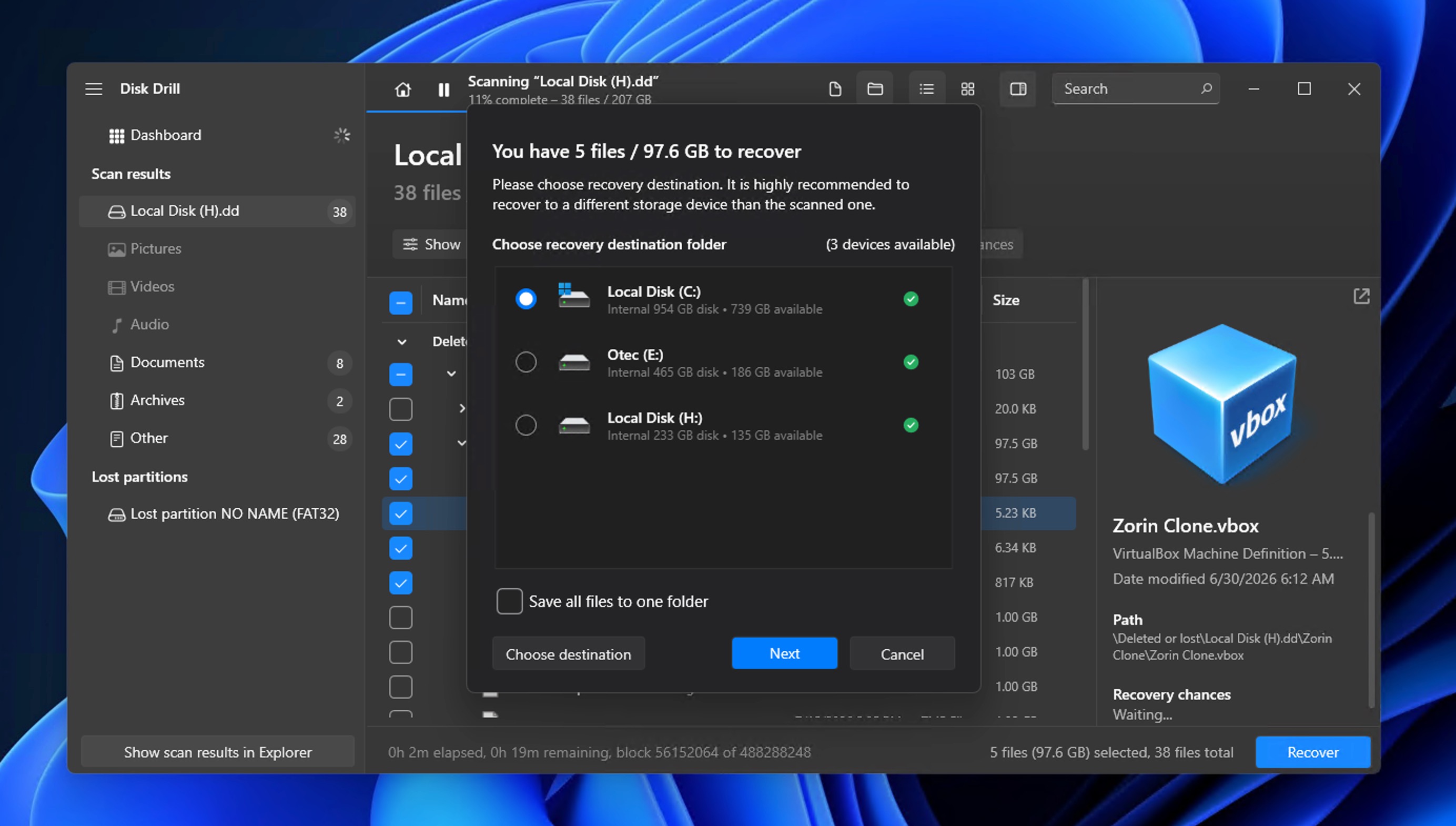Pause the scan of Local Disk (H).dd
This screenshot has width=1456, height=826.
443,89
